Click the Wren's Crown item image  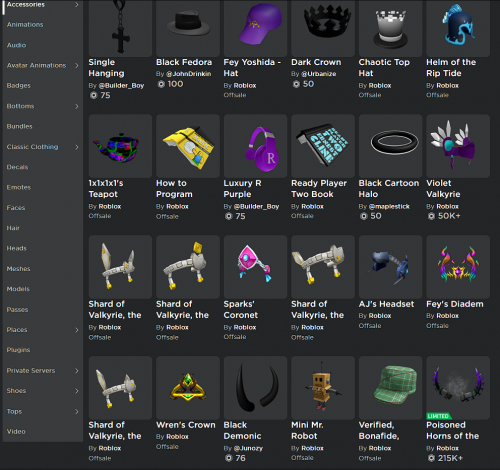(188, 388)
